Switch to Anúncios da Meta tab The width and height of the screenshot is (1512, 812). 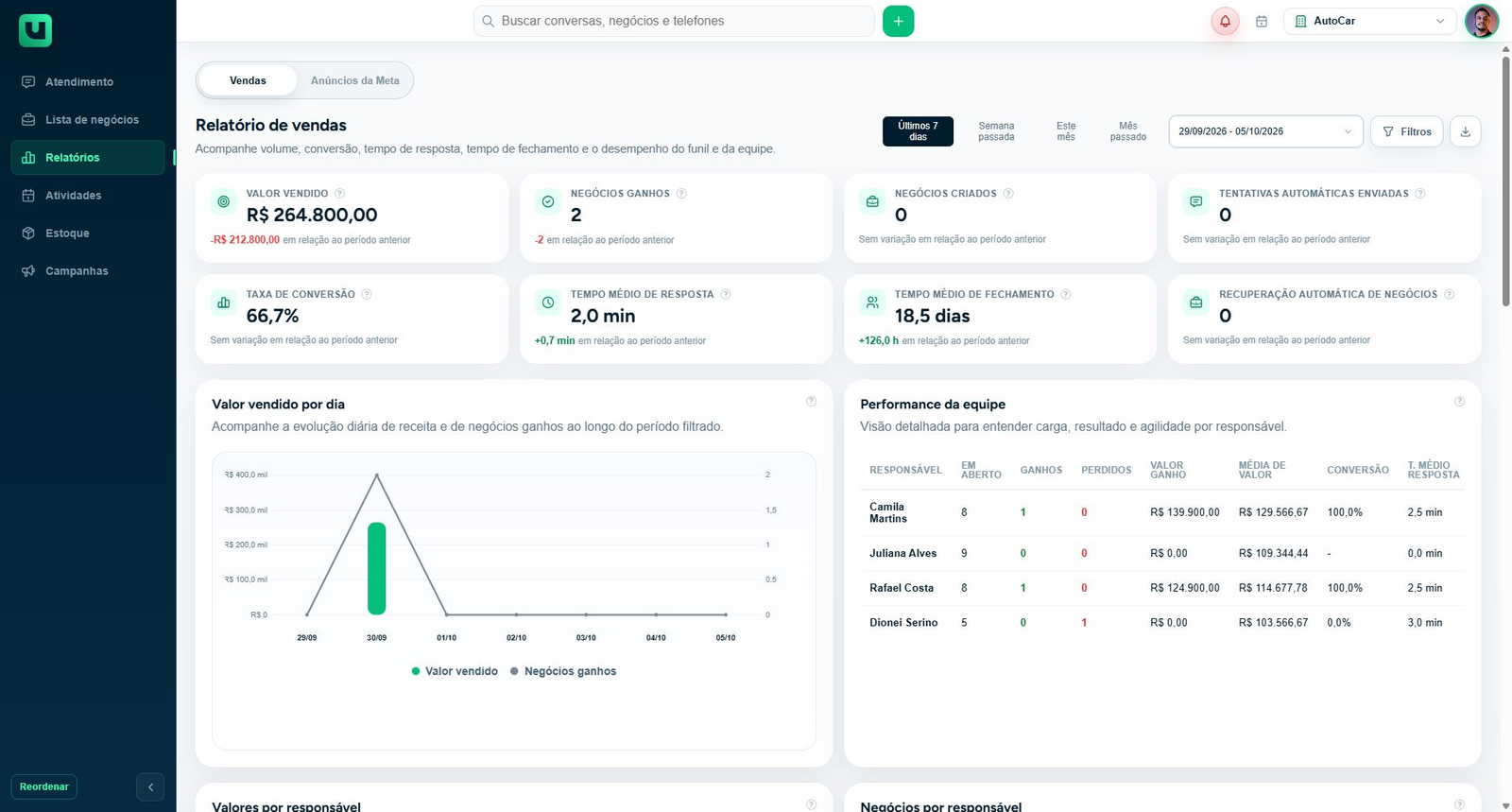[x=355, y=80]
